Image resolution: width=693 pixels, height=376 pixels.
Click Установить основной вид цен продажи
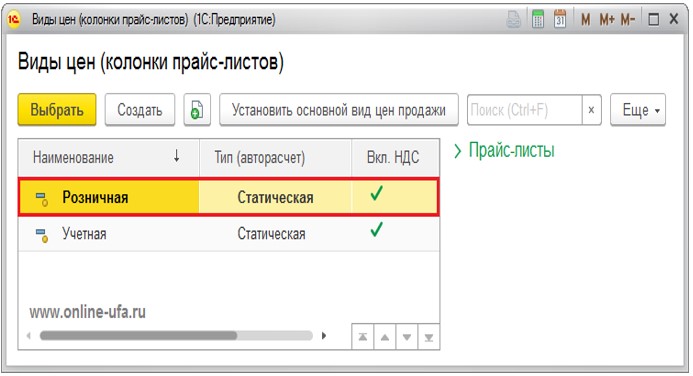tap(339, 110)
